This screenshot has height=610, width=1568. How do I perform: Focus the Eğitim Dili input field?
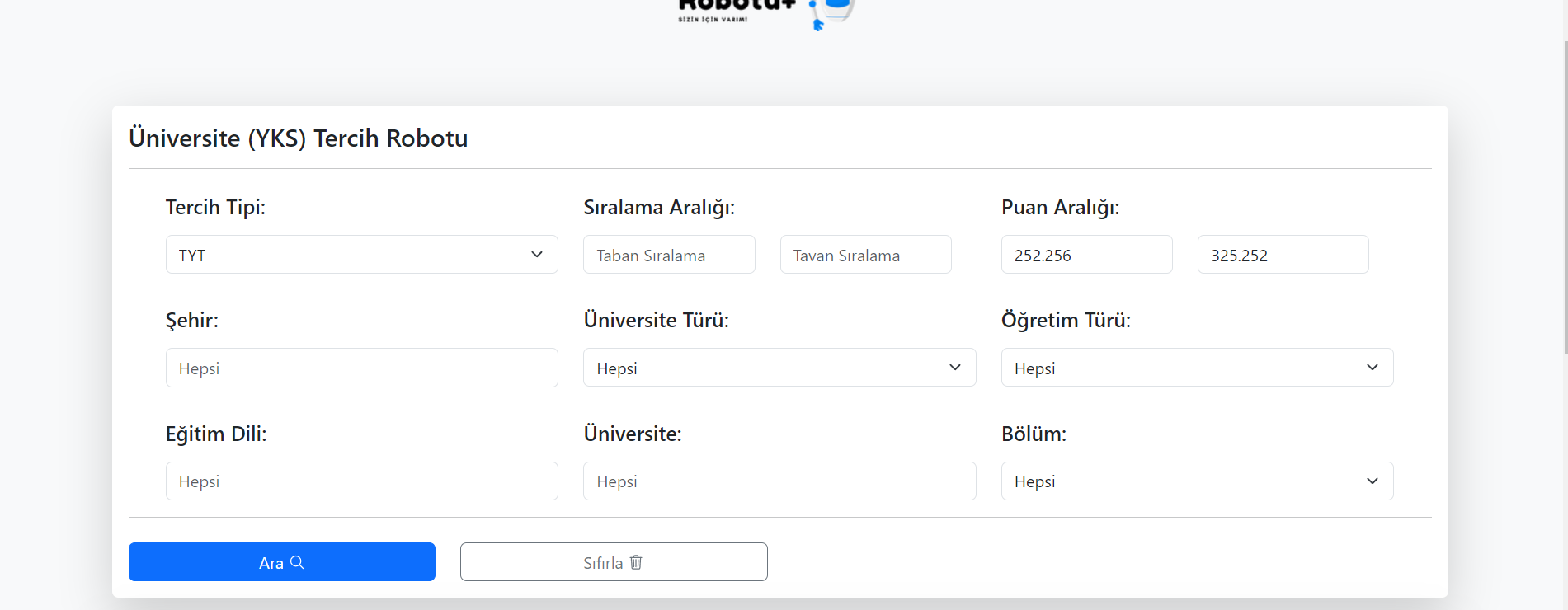(361, 481)
